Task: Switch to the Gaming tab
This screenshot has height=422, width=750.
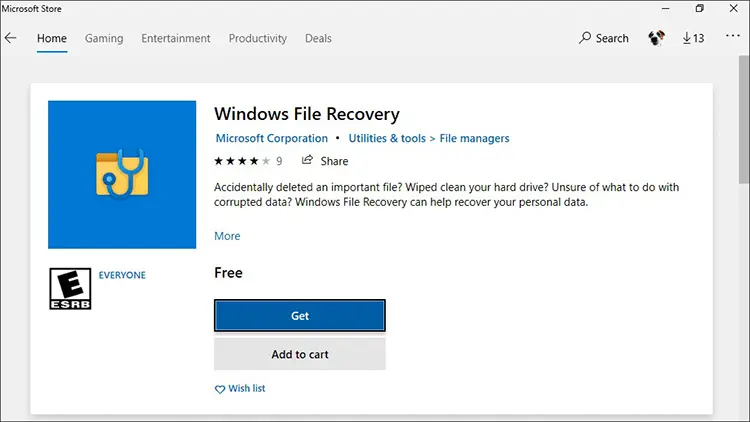Action: (x=104, y=38)
